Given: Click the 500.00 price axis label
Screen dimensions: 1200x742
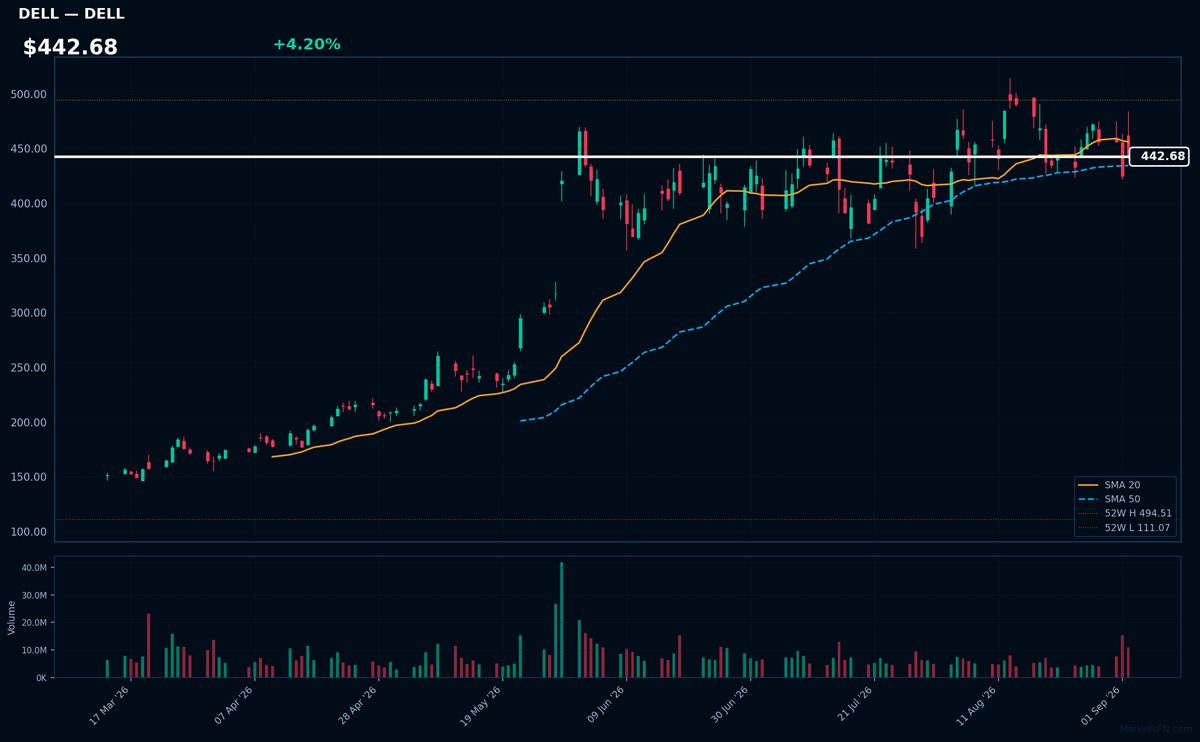Looking at the screenshot, I should tap(28, 95).
